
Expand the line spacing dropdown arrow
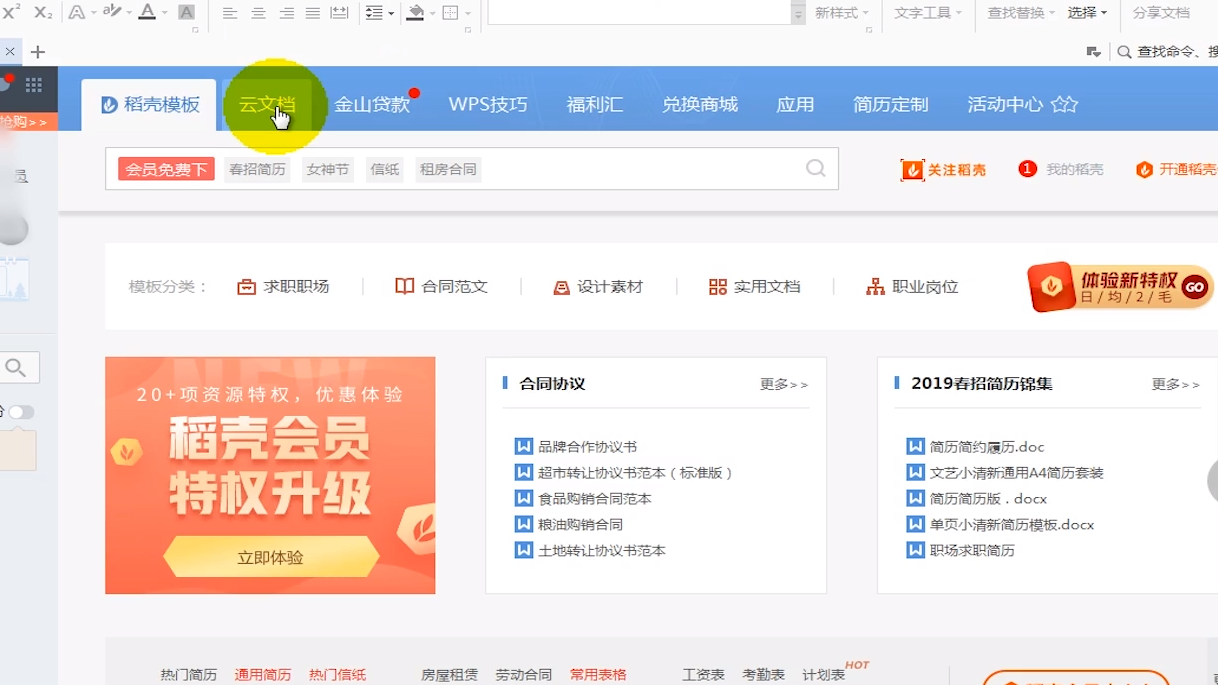391,13
